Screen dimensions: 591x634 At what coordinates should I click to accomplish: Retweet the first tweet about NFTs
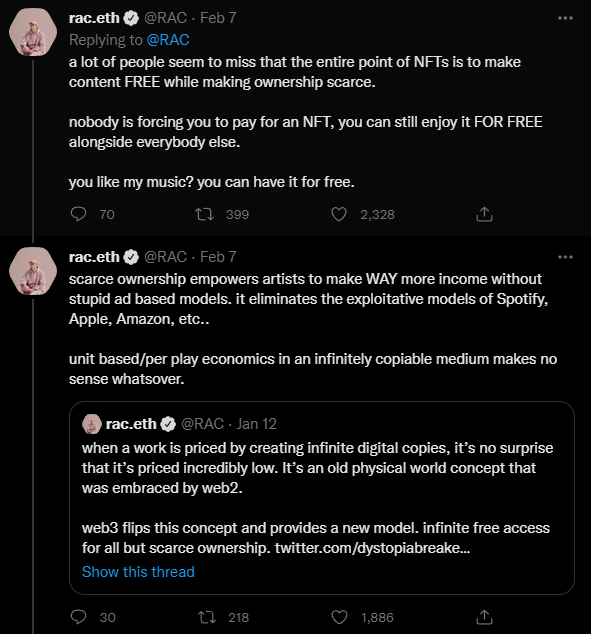[205, 214]
